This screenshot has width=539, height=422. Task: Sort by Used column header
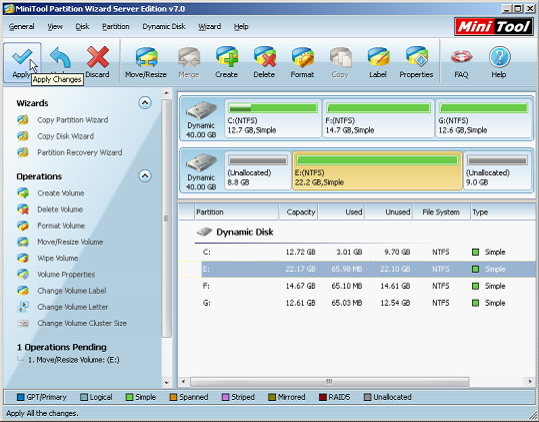(x=341, y=212)
